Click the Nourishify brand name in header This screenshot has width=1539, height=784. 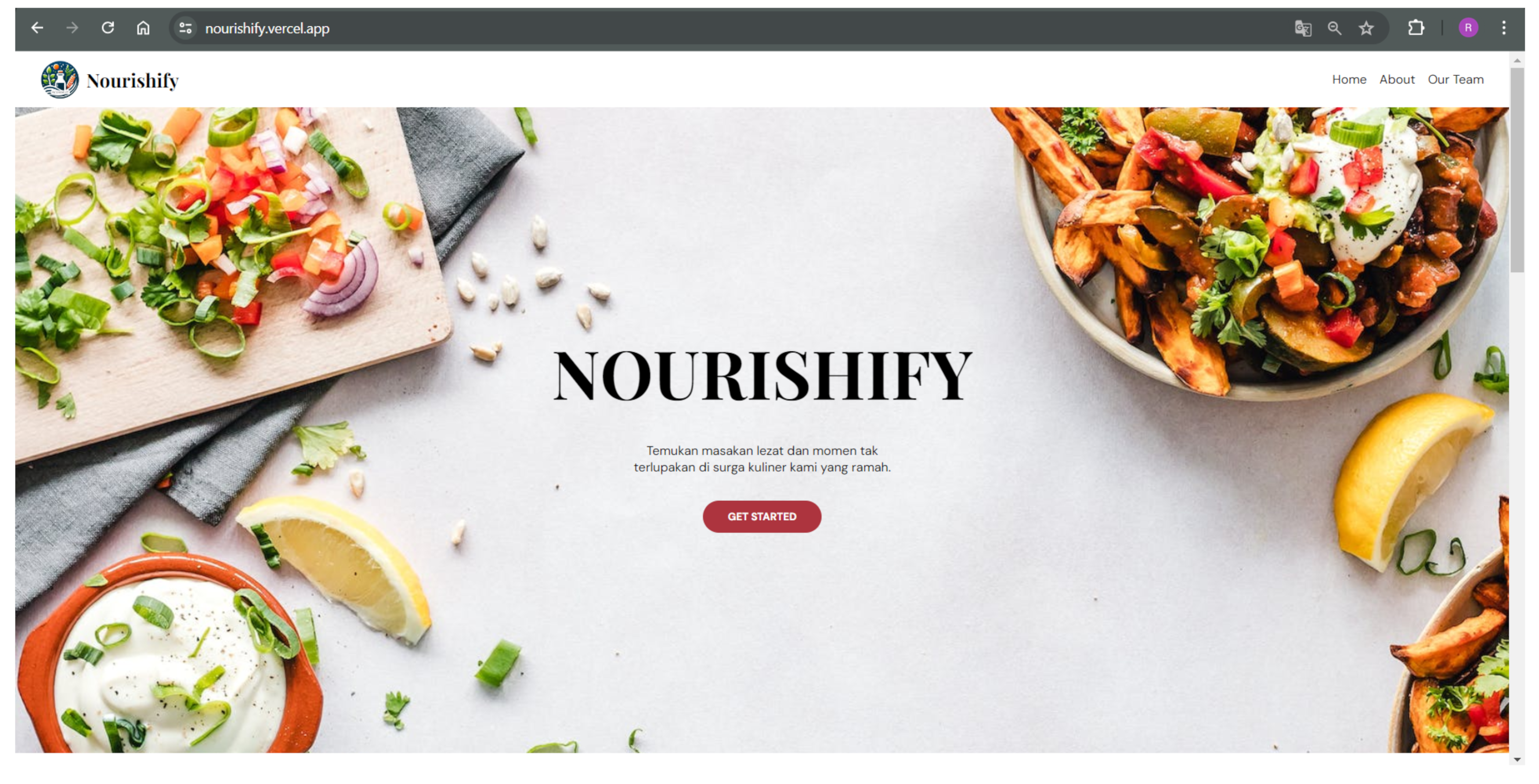pyautogui.click(x=133, y=81)
